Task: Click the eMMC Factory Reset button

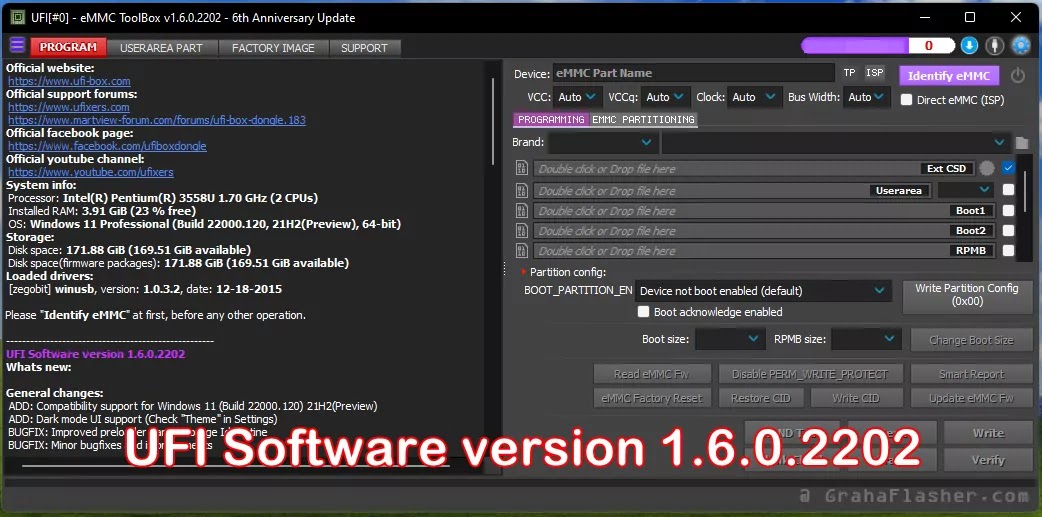Action: pos(652,398)
